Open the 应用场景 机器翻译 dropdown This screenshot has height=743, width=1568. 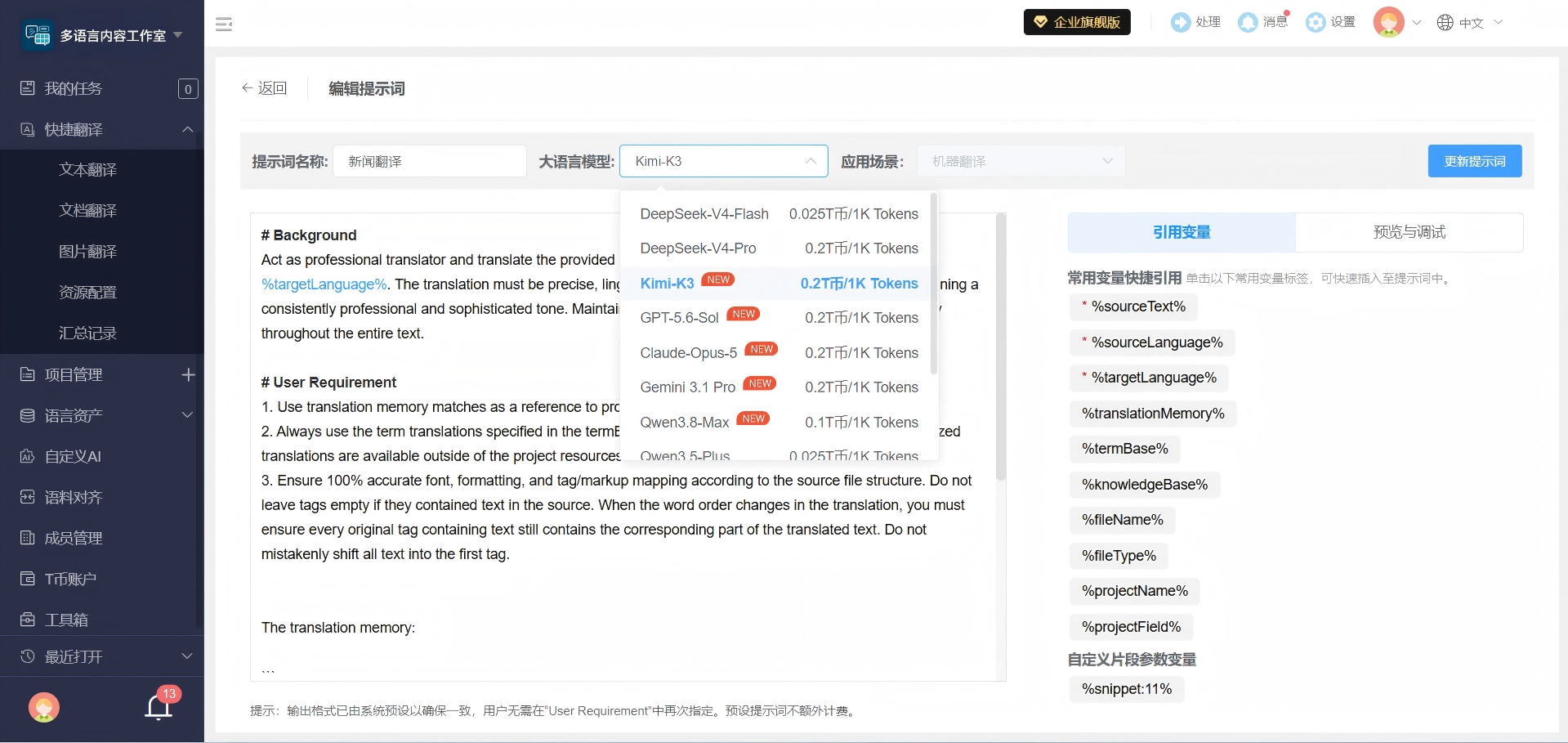tap(1021, 161)
